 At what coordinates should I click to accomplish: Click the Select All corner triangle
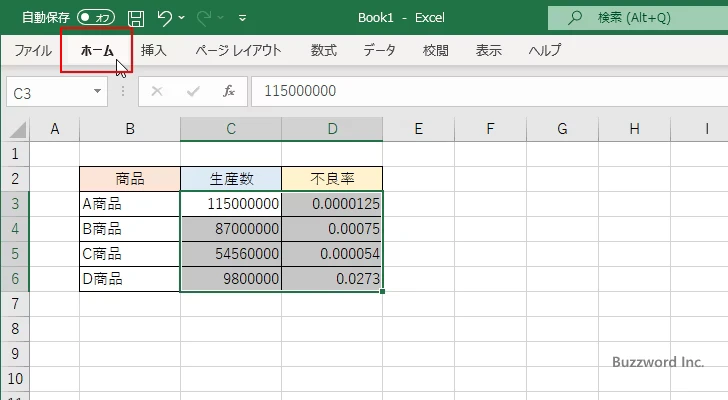pyautogui.click(x=17, y=129)
